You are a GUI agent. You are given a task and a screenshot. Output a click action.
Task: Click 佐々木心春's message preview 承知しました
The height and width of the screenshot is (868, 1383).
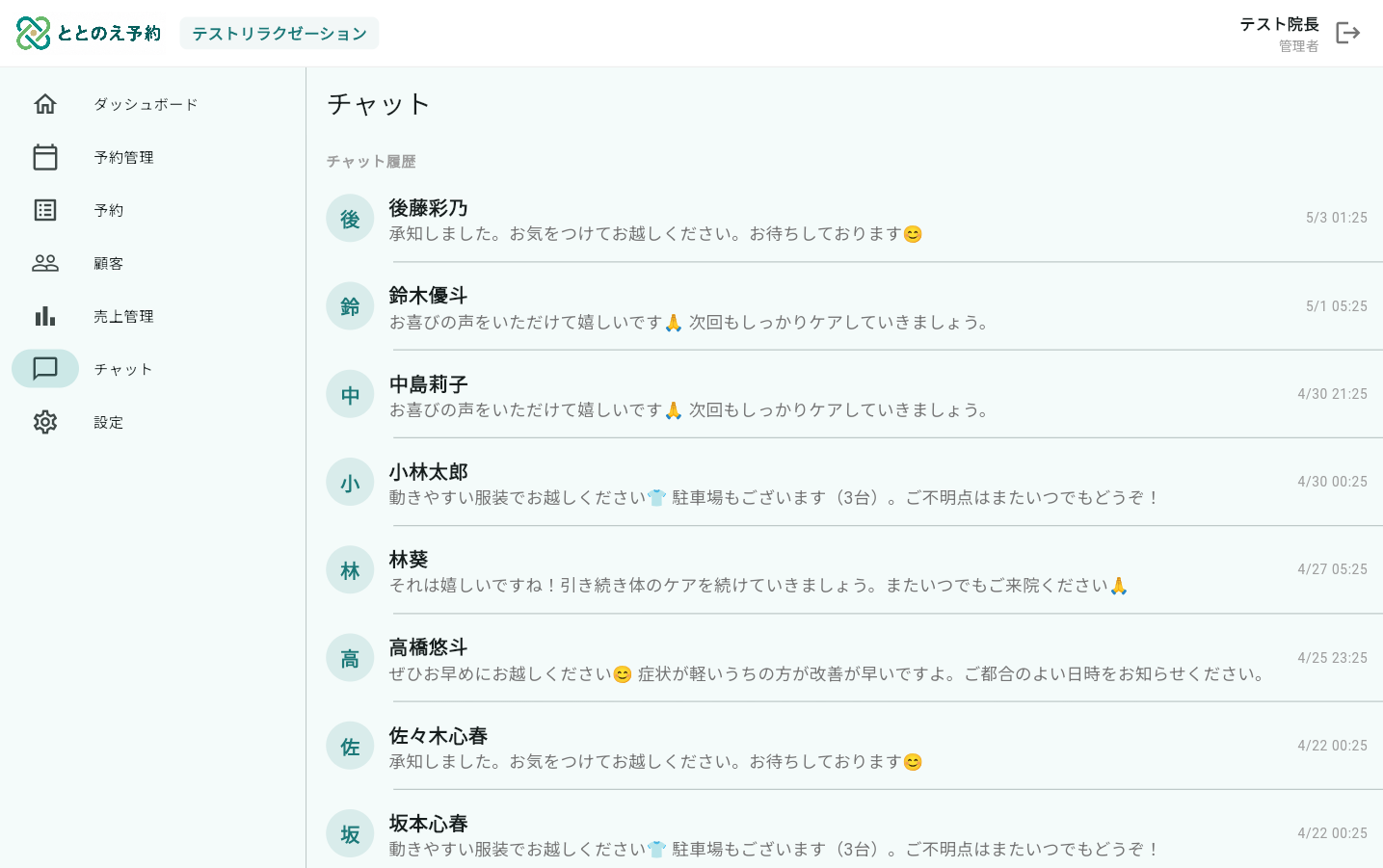[656, 762]
